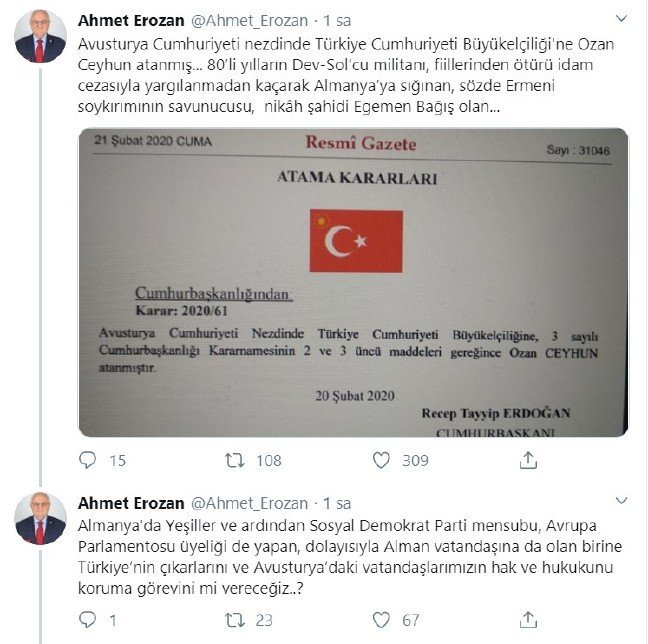Visit @Ahmet_Erozan handle in second tweet
The width and height of the screenshot is (648, 644).
250,503
